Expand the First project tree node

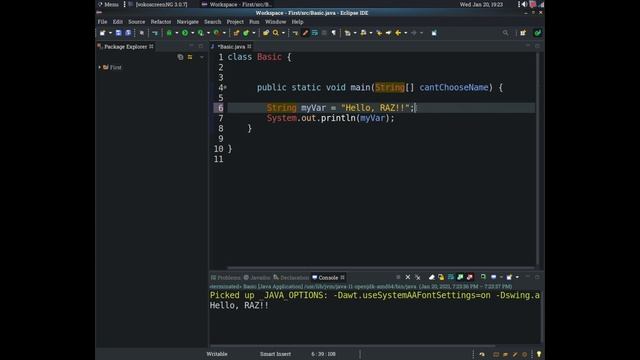100,67
